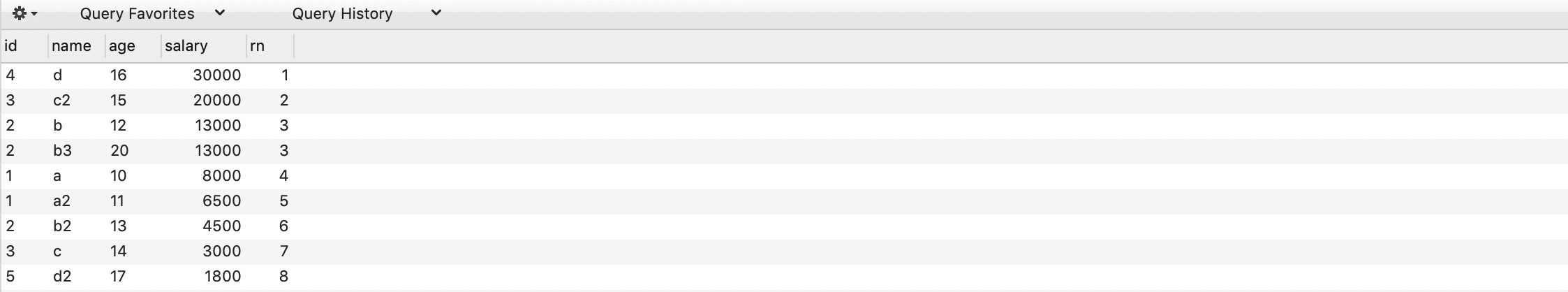Select the age cell showing 16

[x=133, y=75]
